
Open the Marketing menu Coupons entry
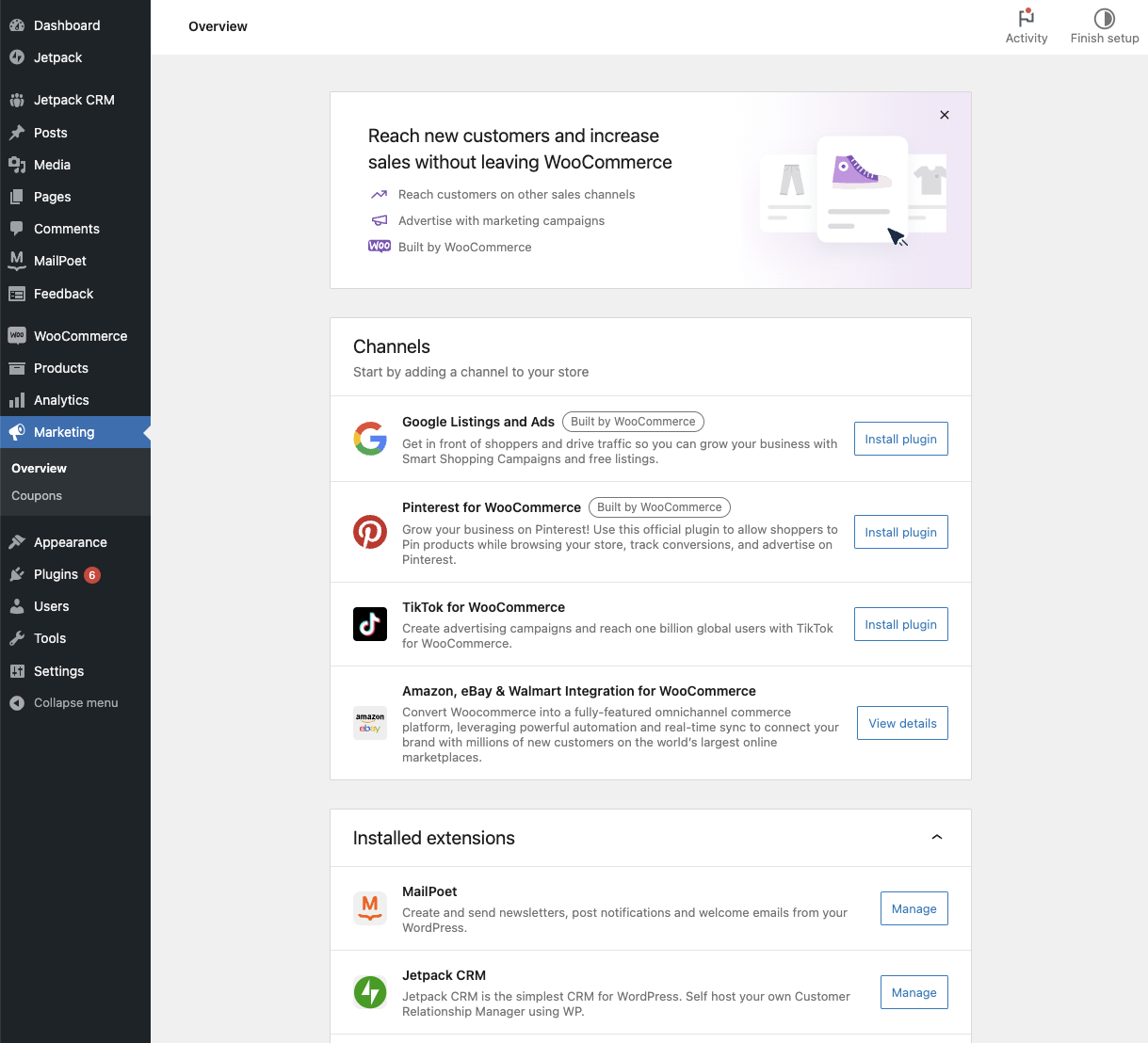point(37,495)
